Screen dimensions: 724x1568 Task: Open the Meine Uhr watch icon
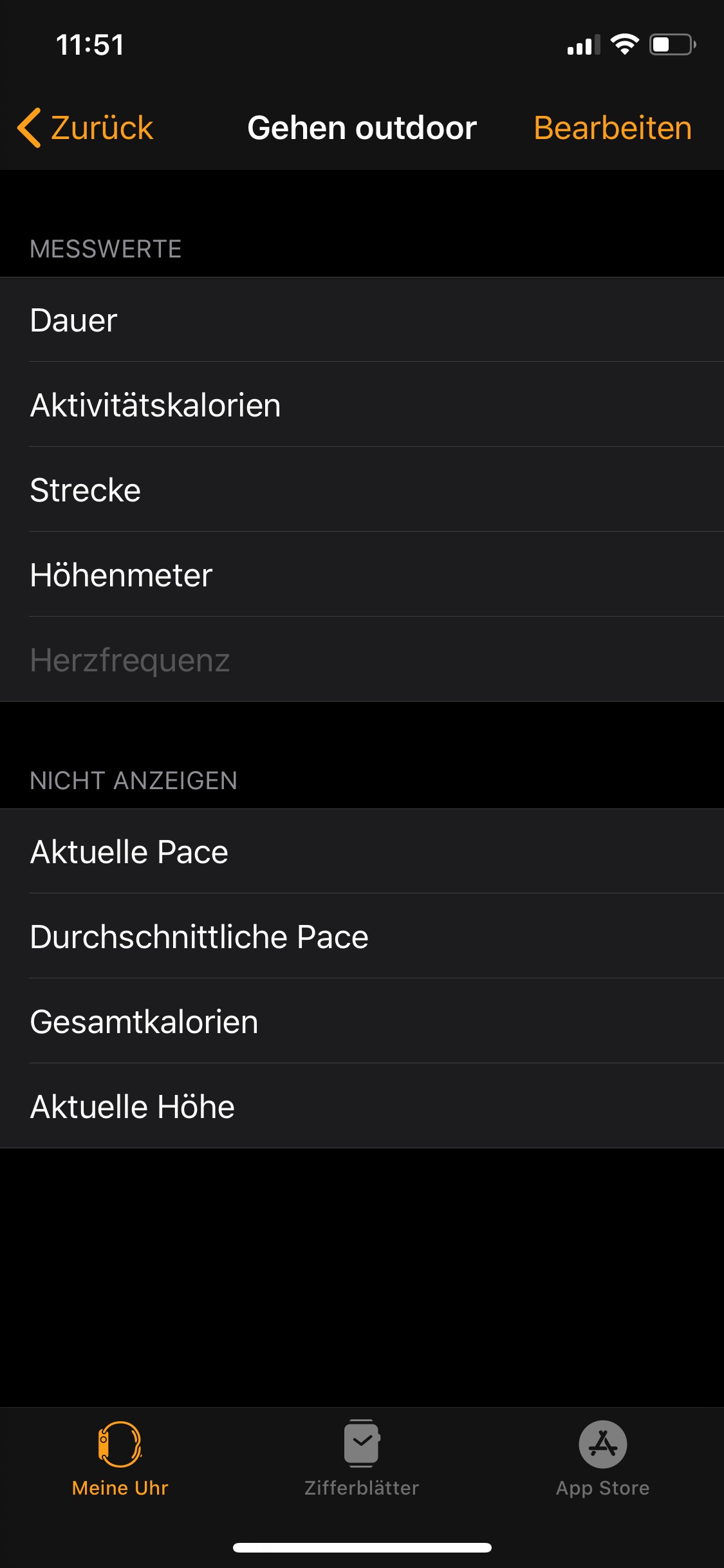120,1444
